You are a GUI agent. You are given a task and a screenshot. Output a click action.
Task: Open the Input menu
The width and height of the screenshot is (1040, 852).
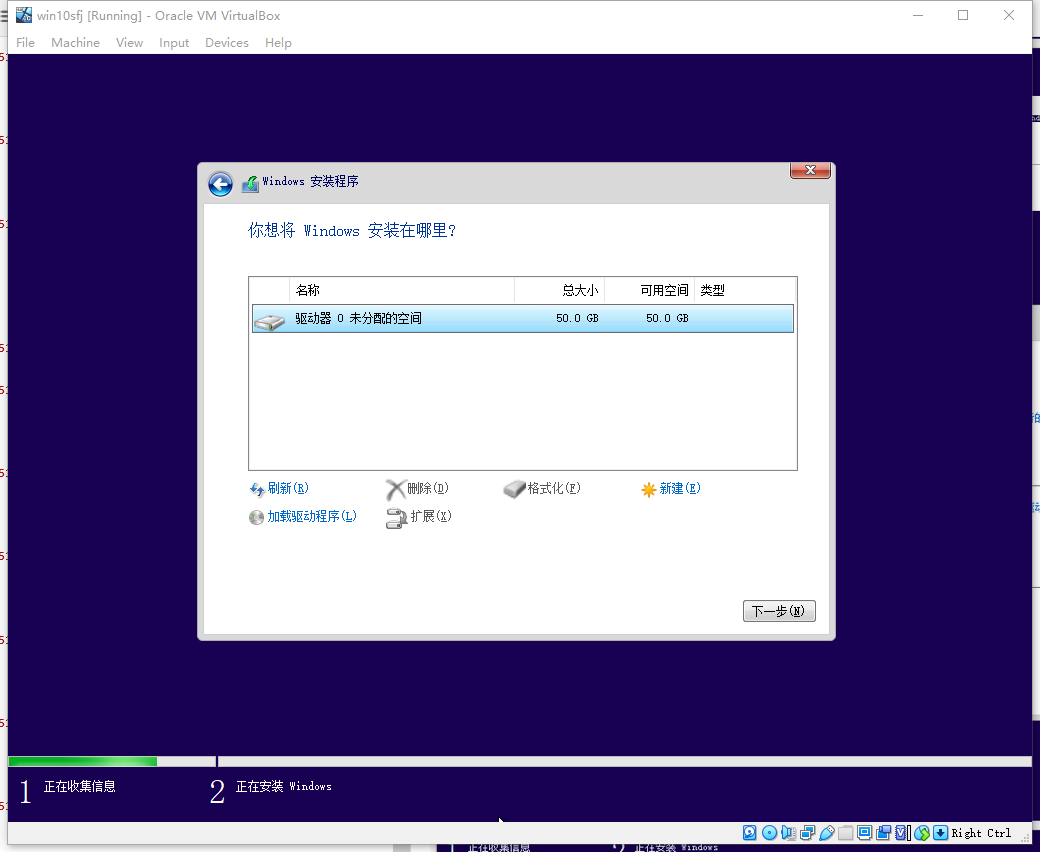[x=174, y=42]
